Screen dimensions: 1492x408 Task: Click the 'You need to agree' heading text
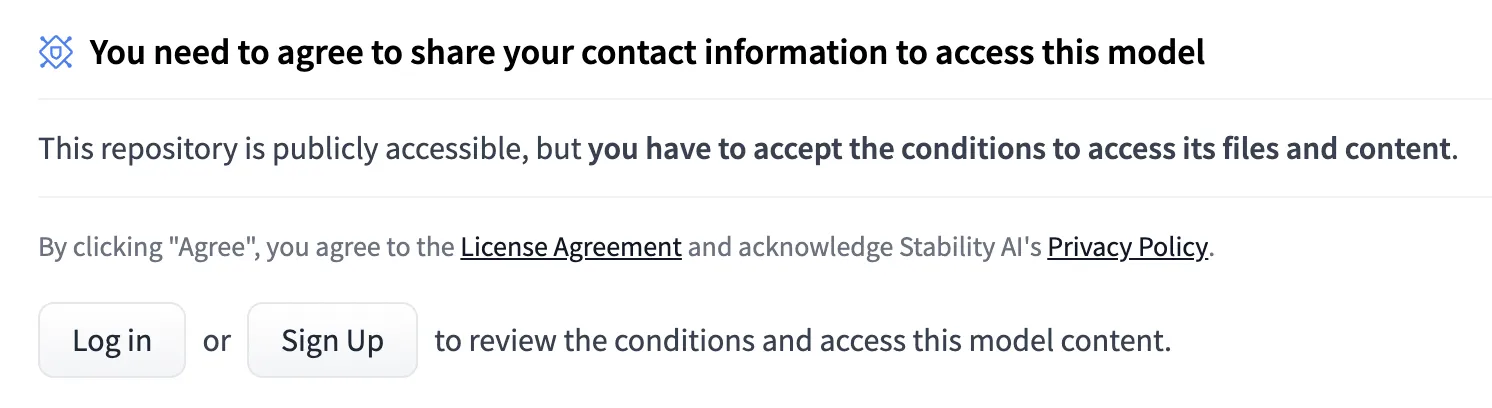647,53
